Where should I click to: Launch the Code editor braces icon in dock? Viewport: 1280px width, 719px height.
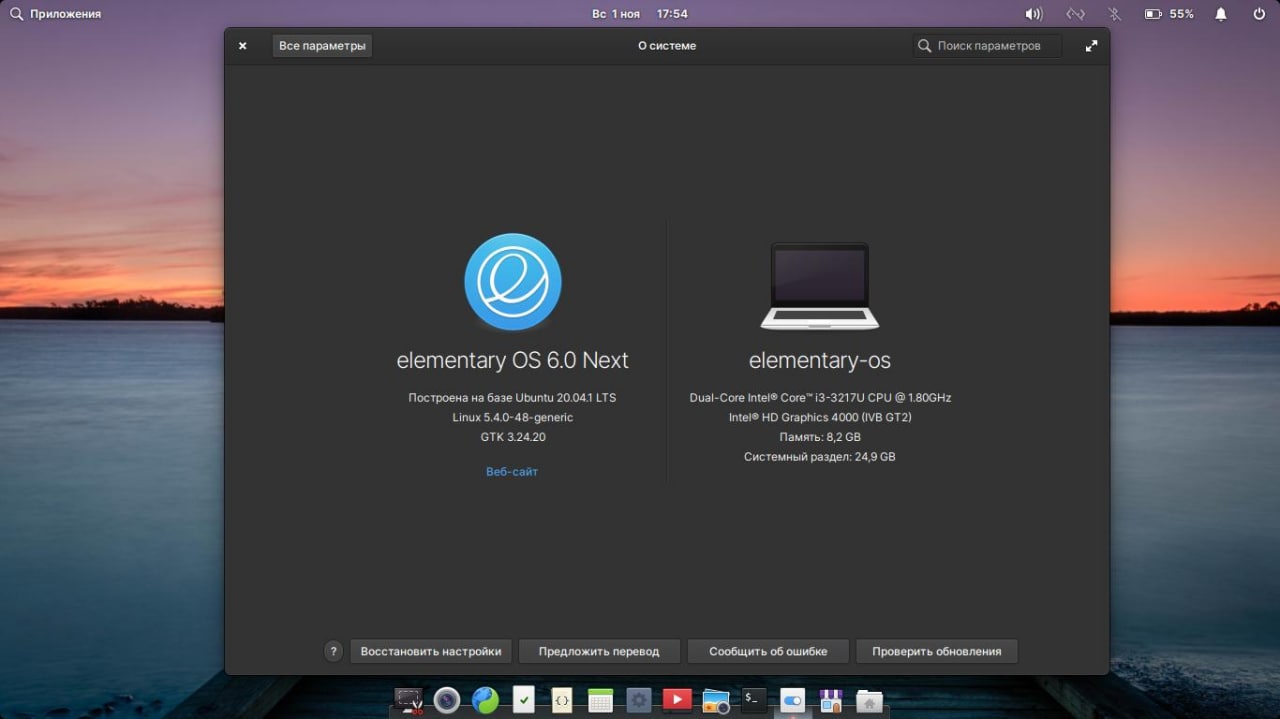click(x=562, y=700)
